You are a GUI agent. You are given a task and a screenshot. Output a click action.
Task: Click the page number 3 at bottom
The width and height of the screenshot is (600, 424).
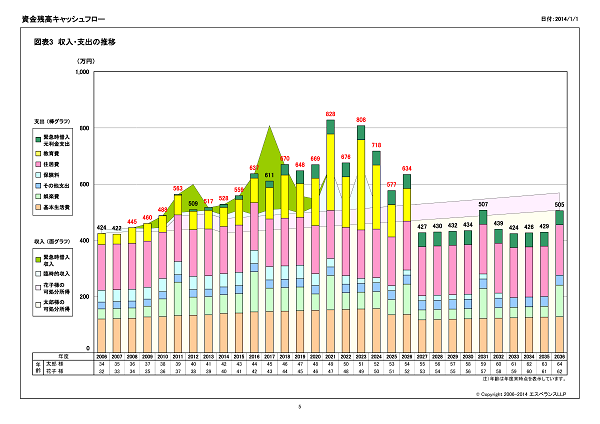click(x=300, y=407)
